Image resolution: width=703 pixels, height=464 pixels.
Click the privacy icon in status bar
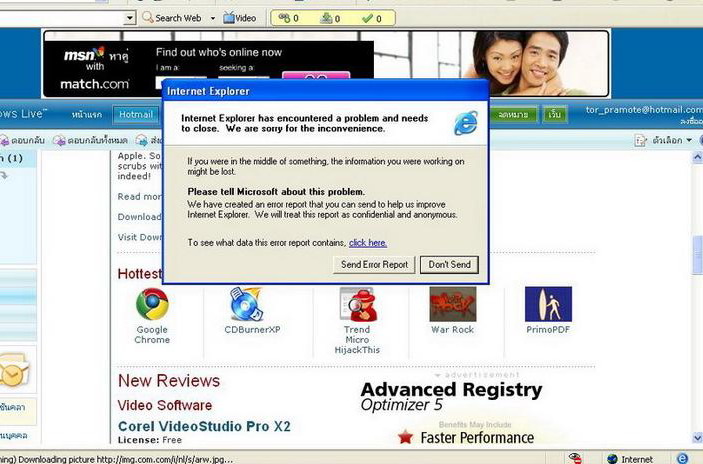(x=575, y=458)
